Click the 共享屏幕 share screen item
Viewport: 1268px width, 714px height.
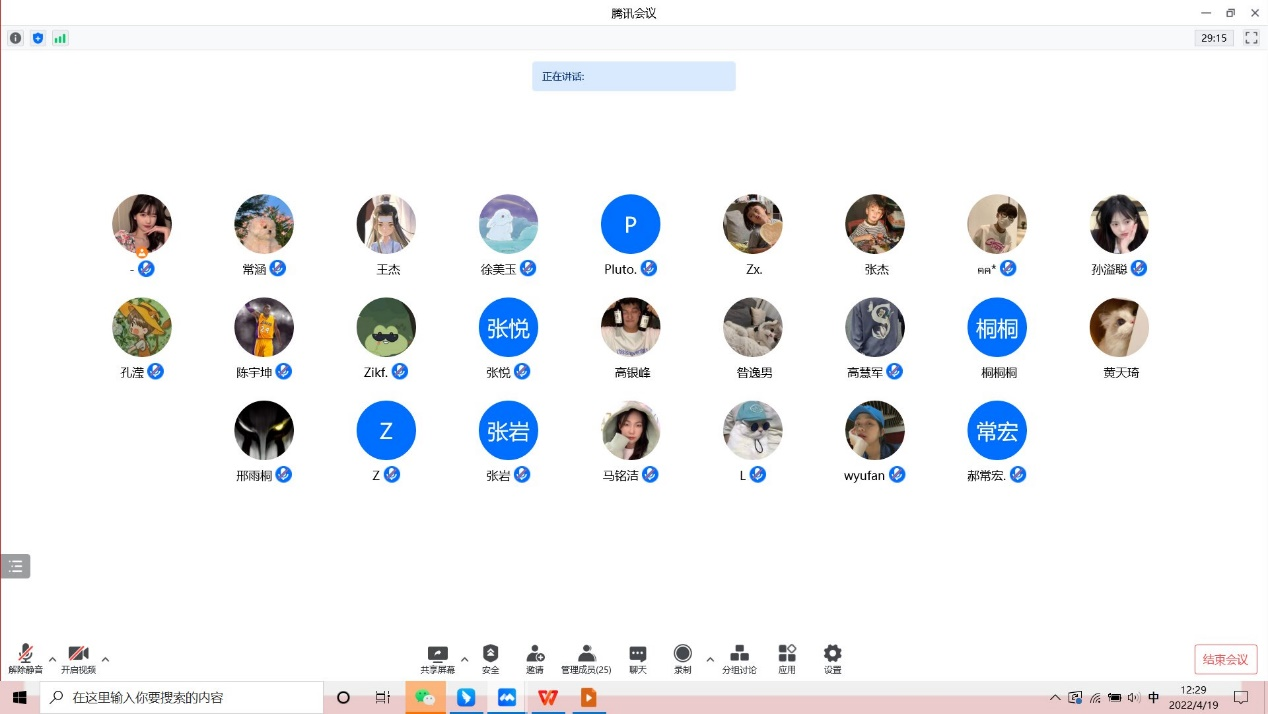tap(437, 658)
